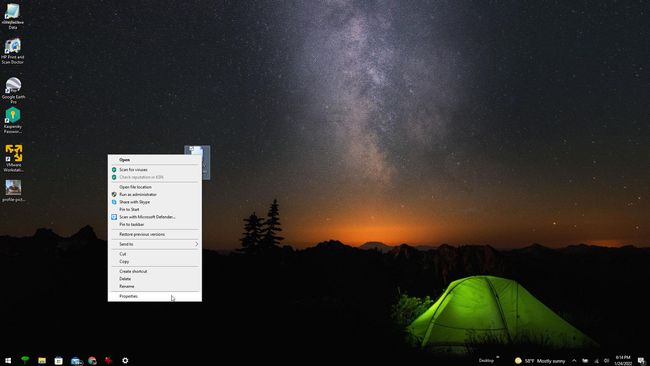
Task: Expand the Send to submenu
Action: pyautogui.click(x=155, y=244)
